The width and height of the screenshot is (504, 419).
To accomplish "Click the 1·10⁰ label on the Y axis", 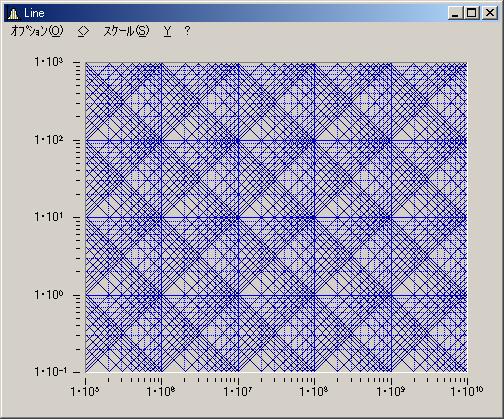I will pyautogui.click(x=49, y=295).
